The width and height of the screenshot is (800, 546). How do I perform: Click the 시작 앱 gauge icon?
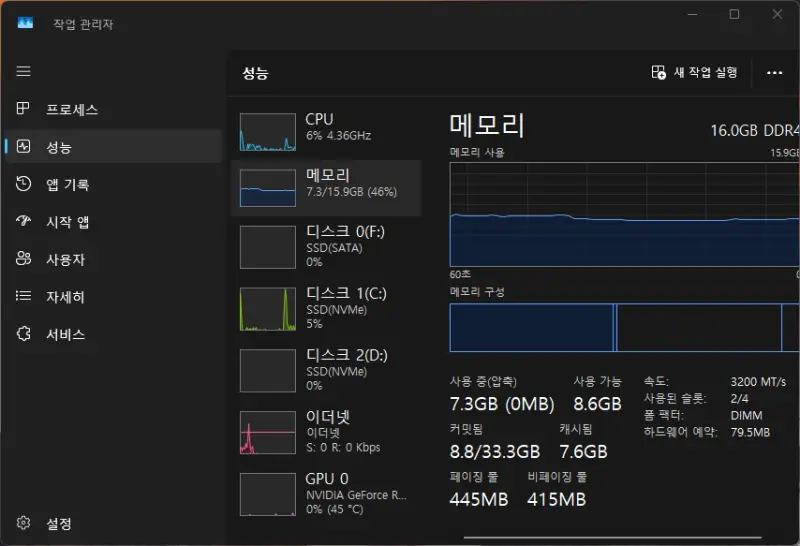23,220
